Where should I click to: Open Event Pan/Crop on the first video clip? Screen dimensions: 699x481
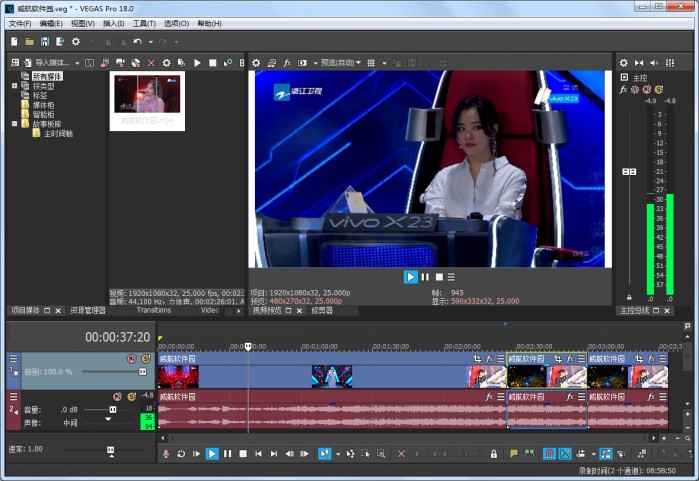(x=477, y=358)
